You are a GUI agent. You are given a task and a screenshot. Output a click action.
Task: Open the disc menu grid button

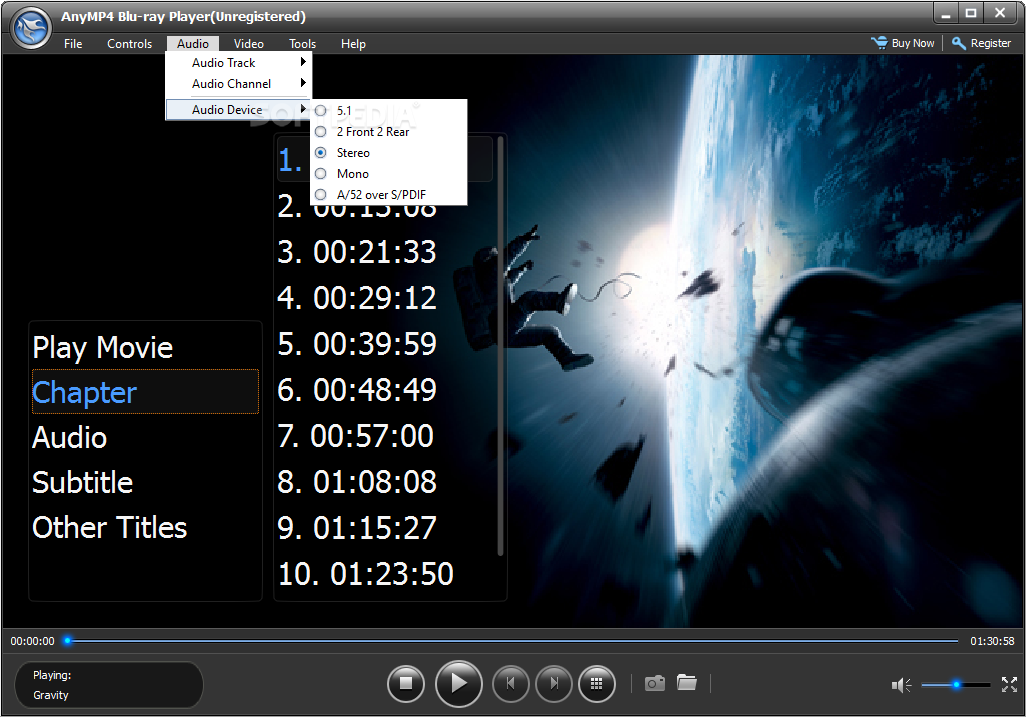597,684
